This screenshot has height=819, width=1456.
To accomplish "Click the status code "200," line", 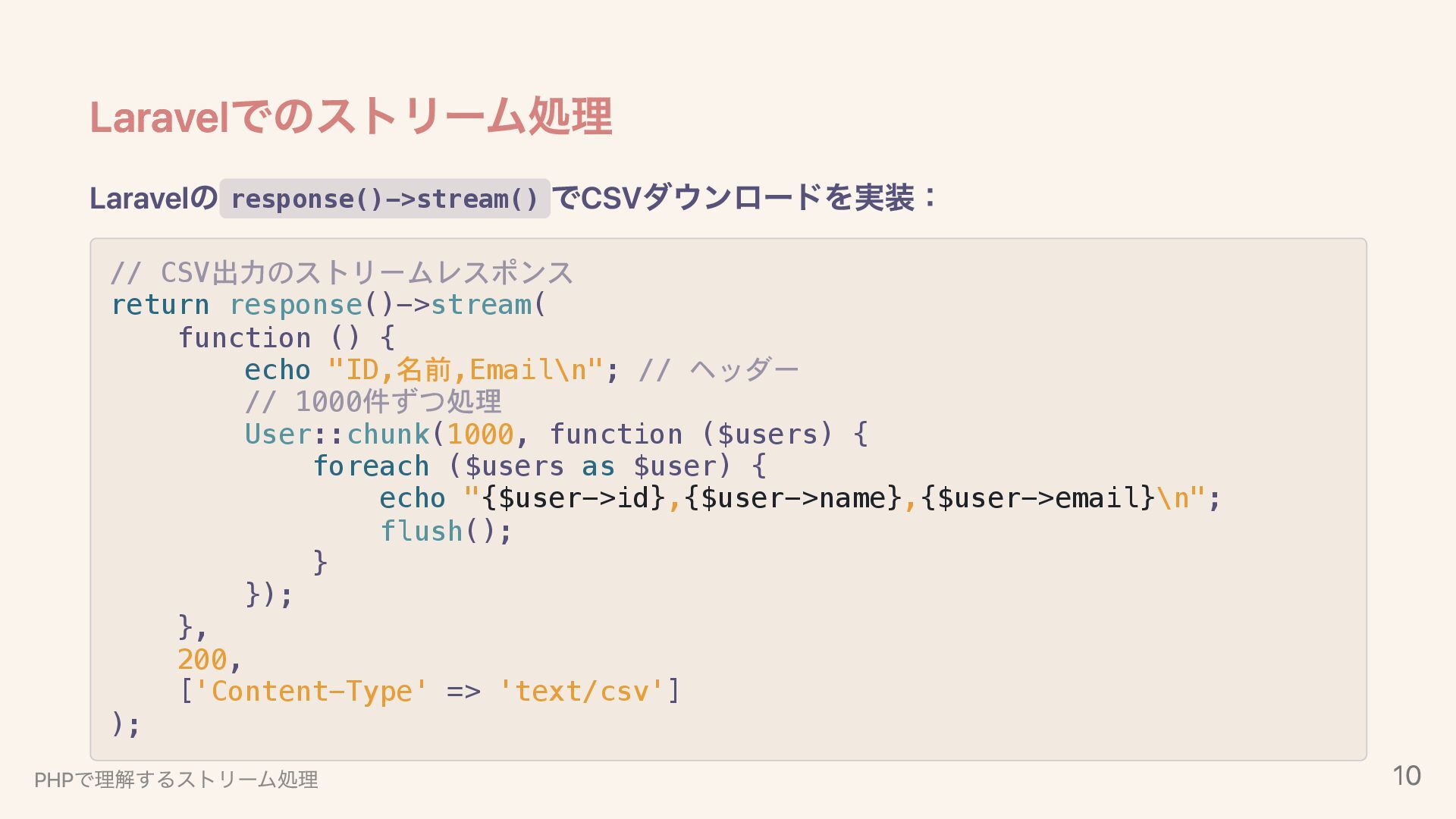I will tap(209, 660).
